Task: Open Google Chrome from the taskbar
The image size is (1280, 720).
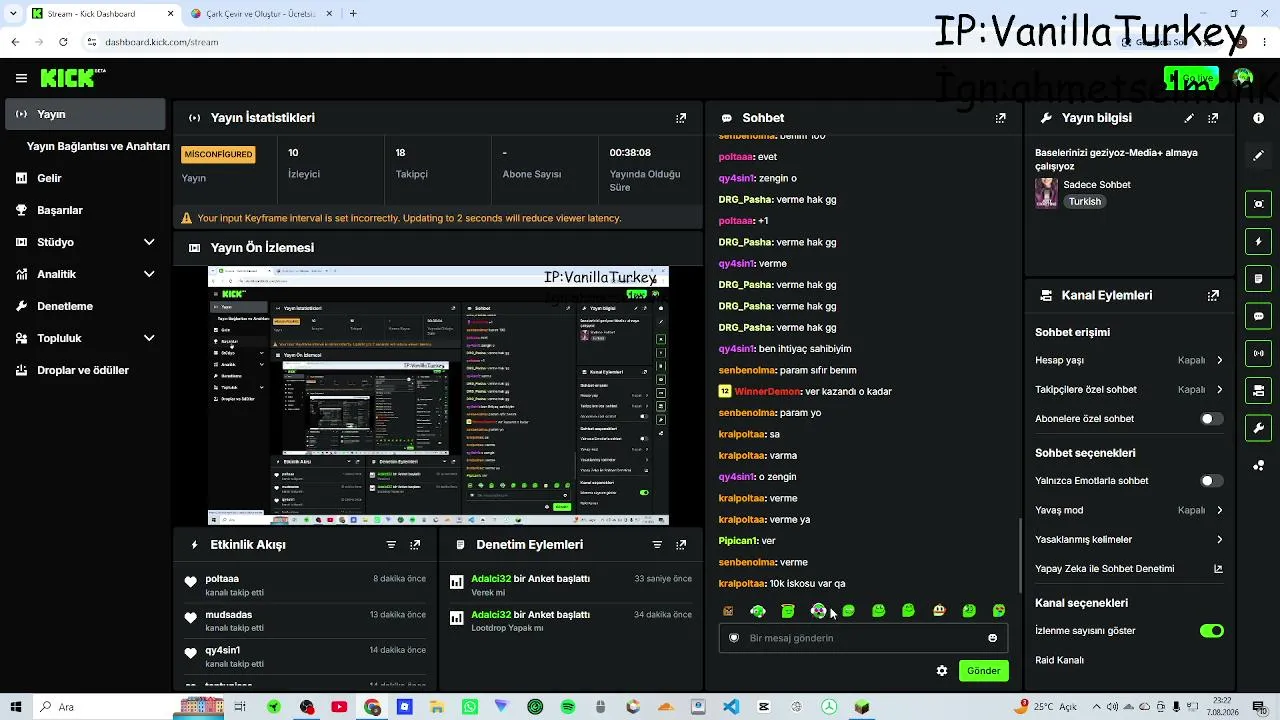Action: pyautogui.click(x=372, y=707)
